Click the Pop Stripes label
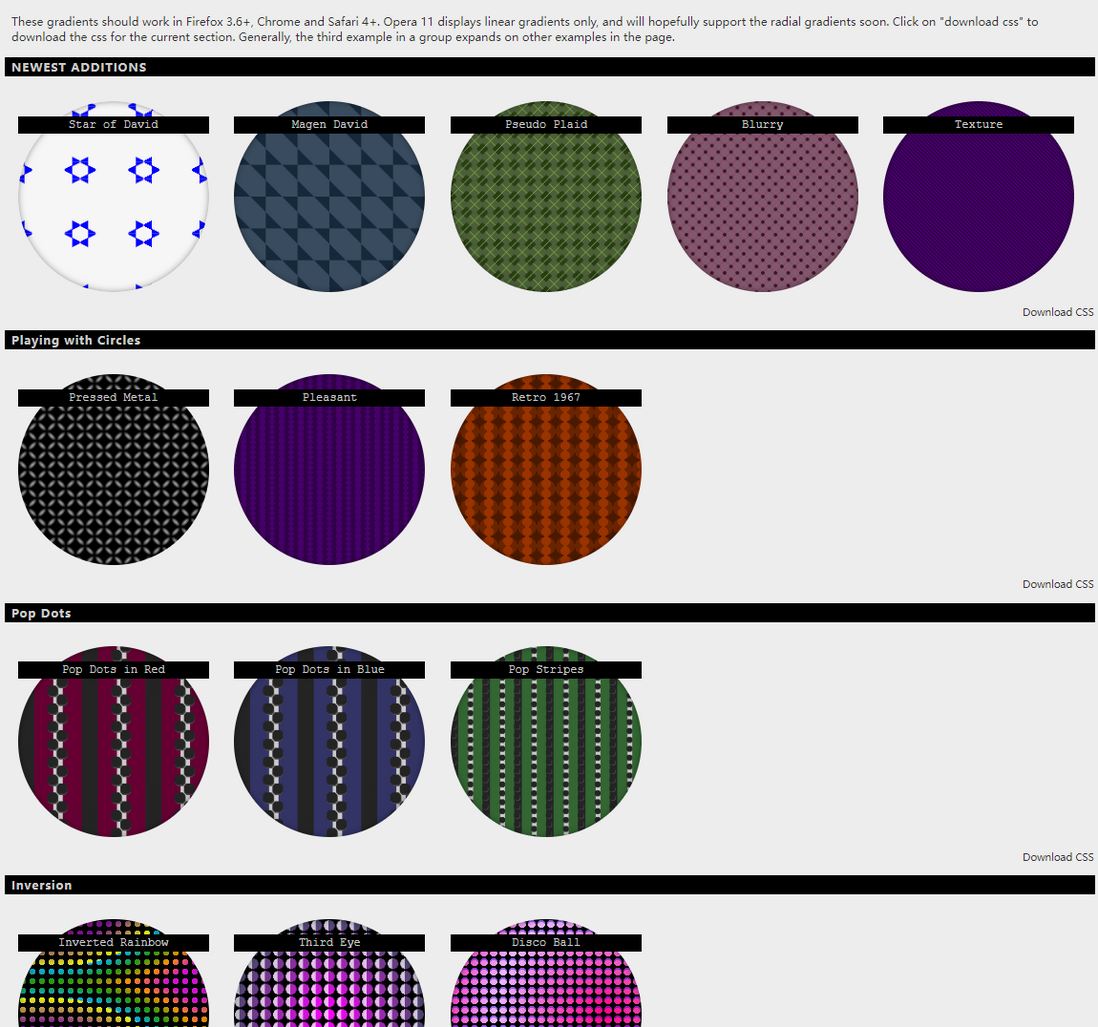 pos(546,670)
